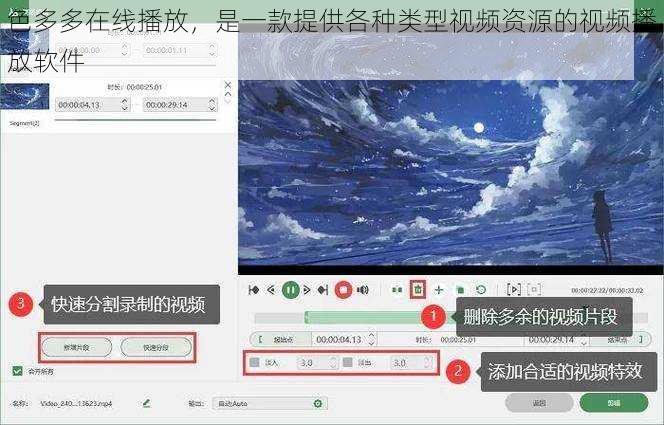664x425 pixels.
Task: Adjust stepper of end time 00:00:29.14 below timeline
Action: point(584,339)
